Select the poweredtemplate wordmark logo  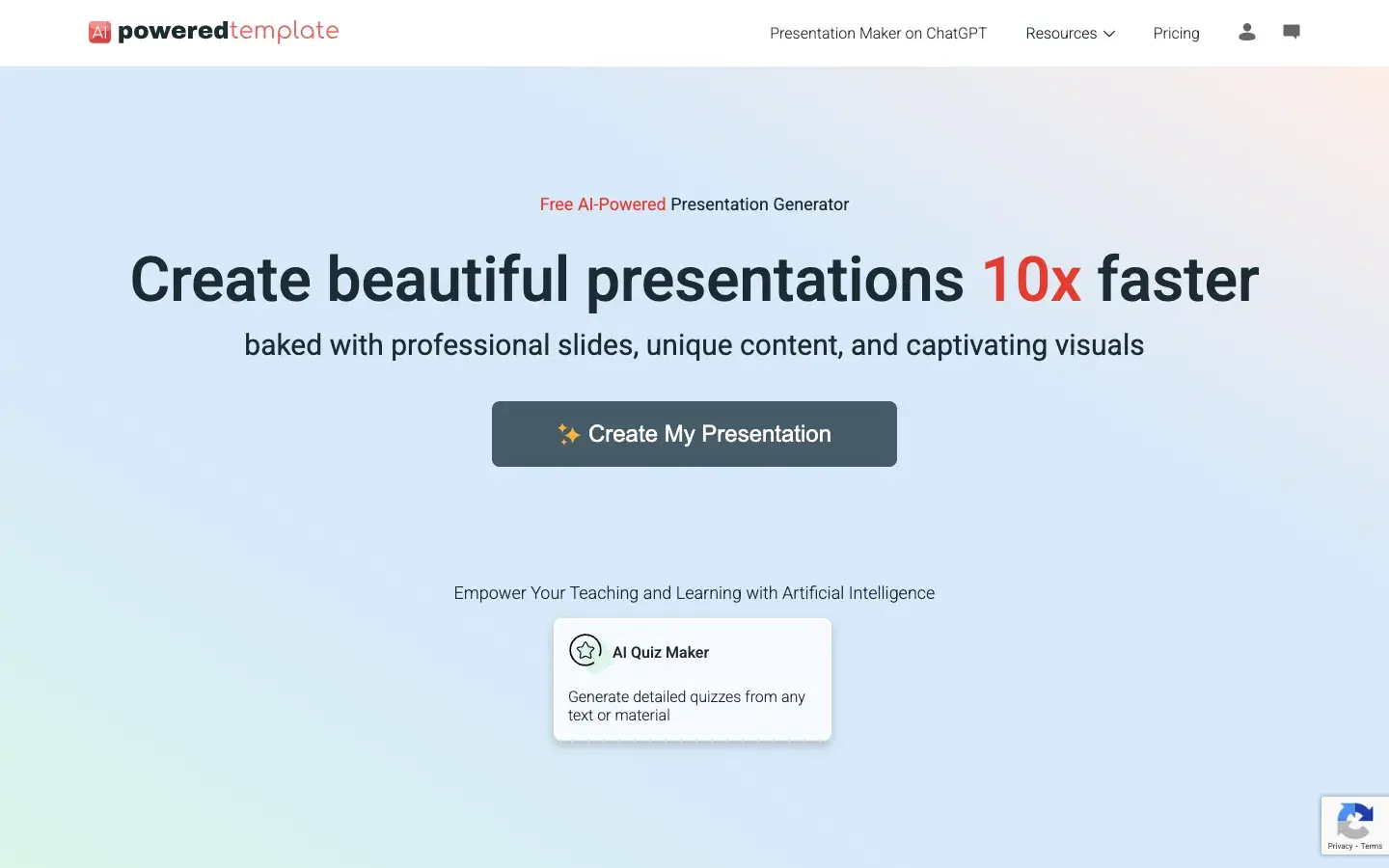point(228,31)
